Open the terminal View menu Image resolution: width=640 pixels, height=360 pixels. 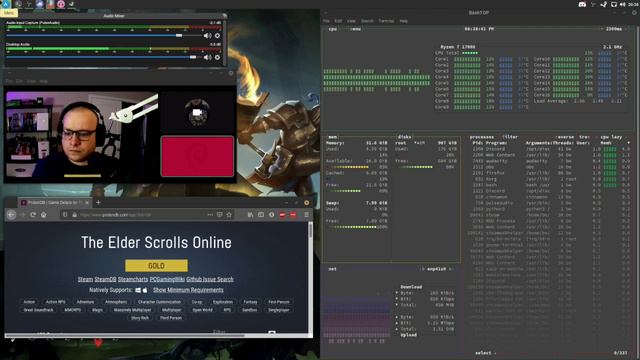click(x=351, y=21)
